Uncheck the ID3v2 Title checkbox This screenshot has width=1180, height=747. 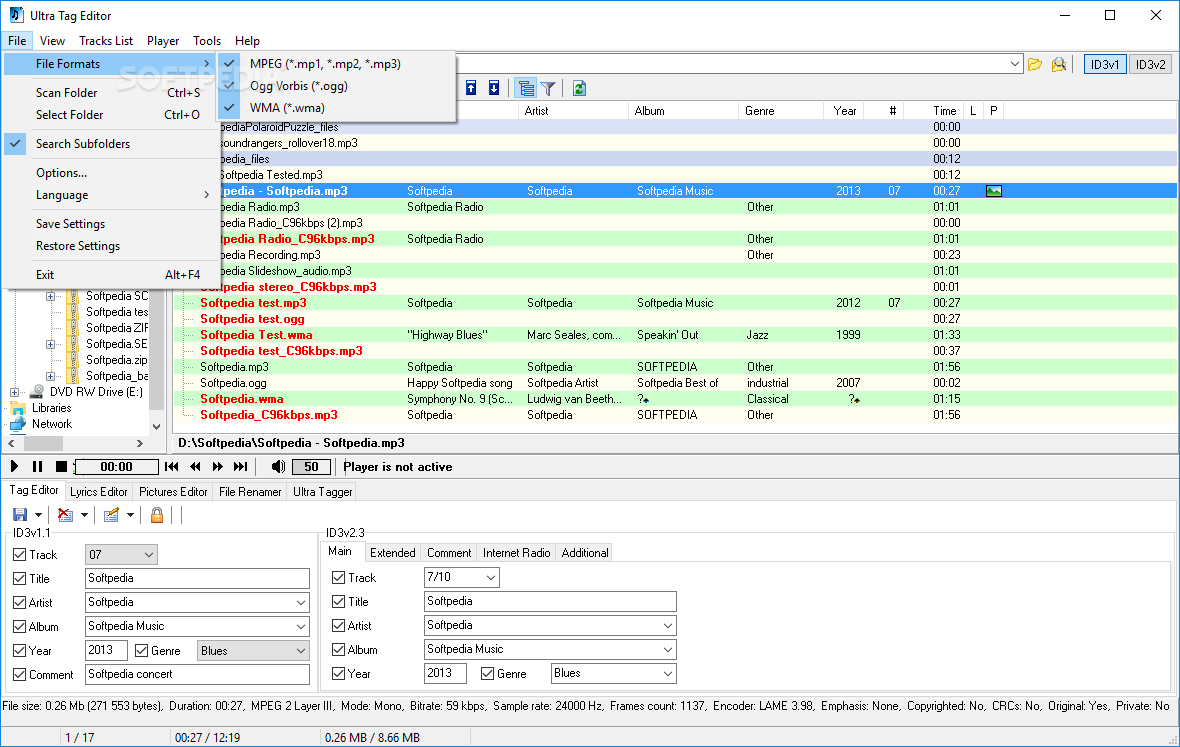[339, 602]
